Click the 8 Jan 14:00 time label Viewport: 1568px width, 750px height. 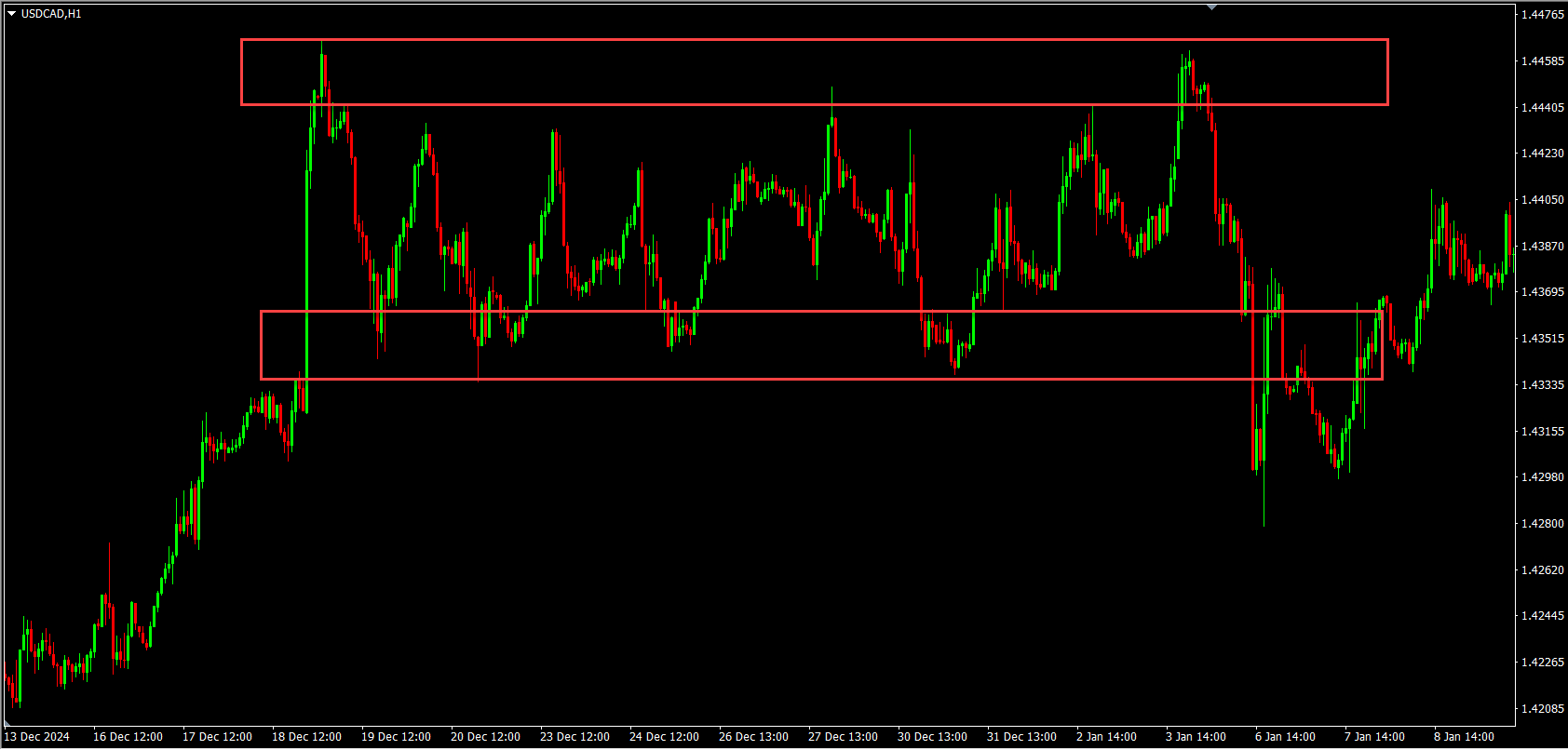coord(1464,737)
